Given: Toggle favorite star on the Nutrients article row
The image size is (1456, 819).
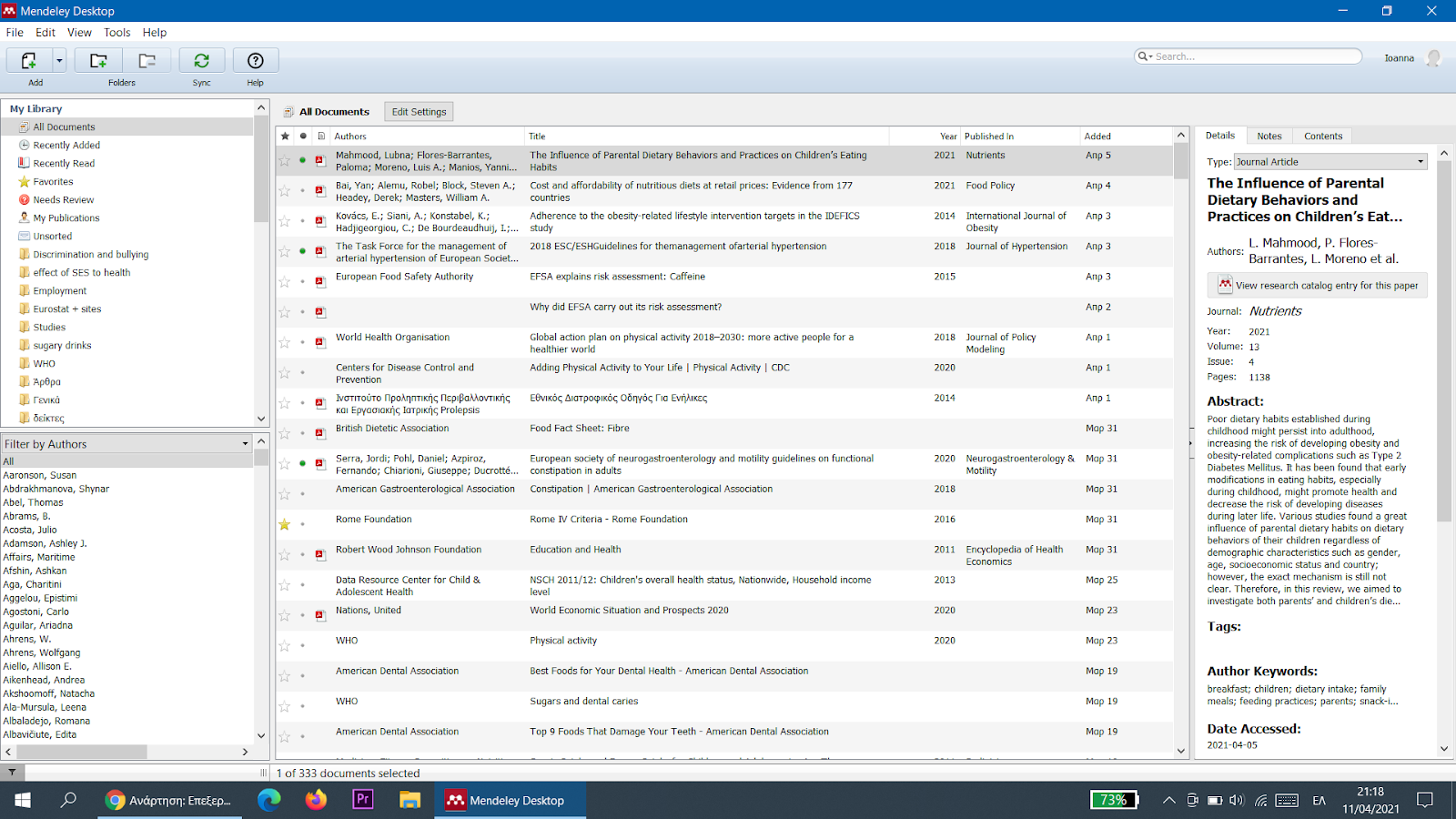Looking at the screenshot, I should pyautogui.click(x=285, y=161).
